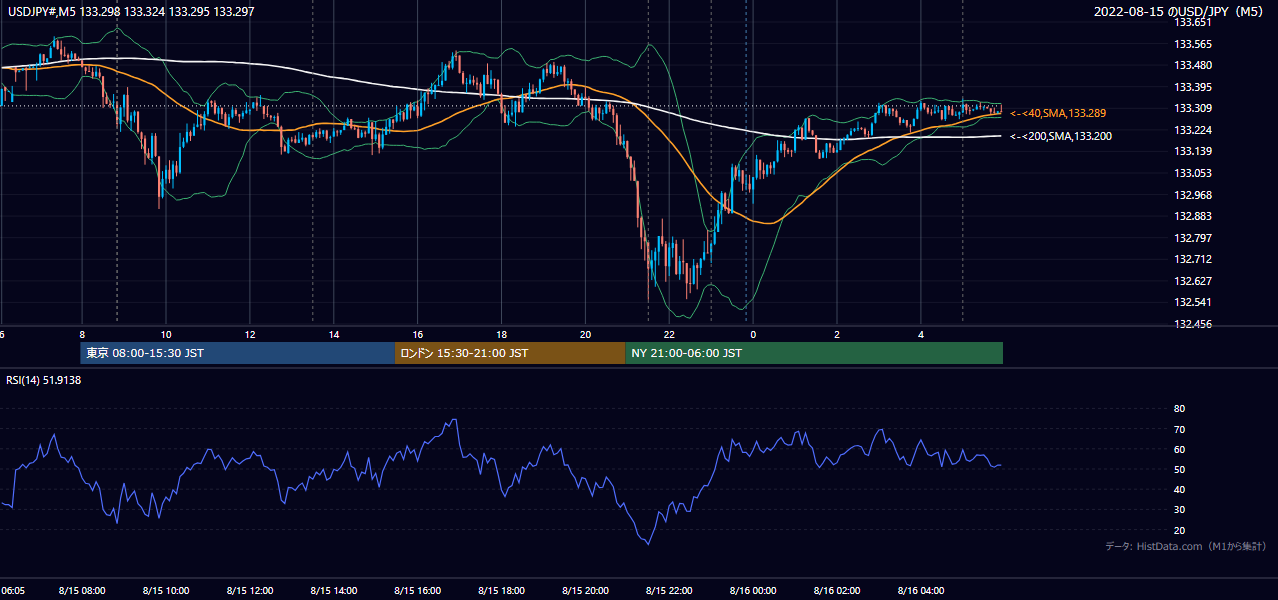Screen dimensions: 1278x600
Task: Click the 8/15 12:00 date label
Action: (250, 591)
